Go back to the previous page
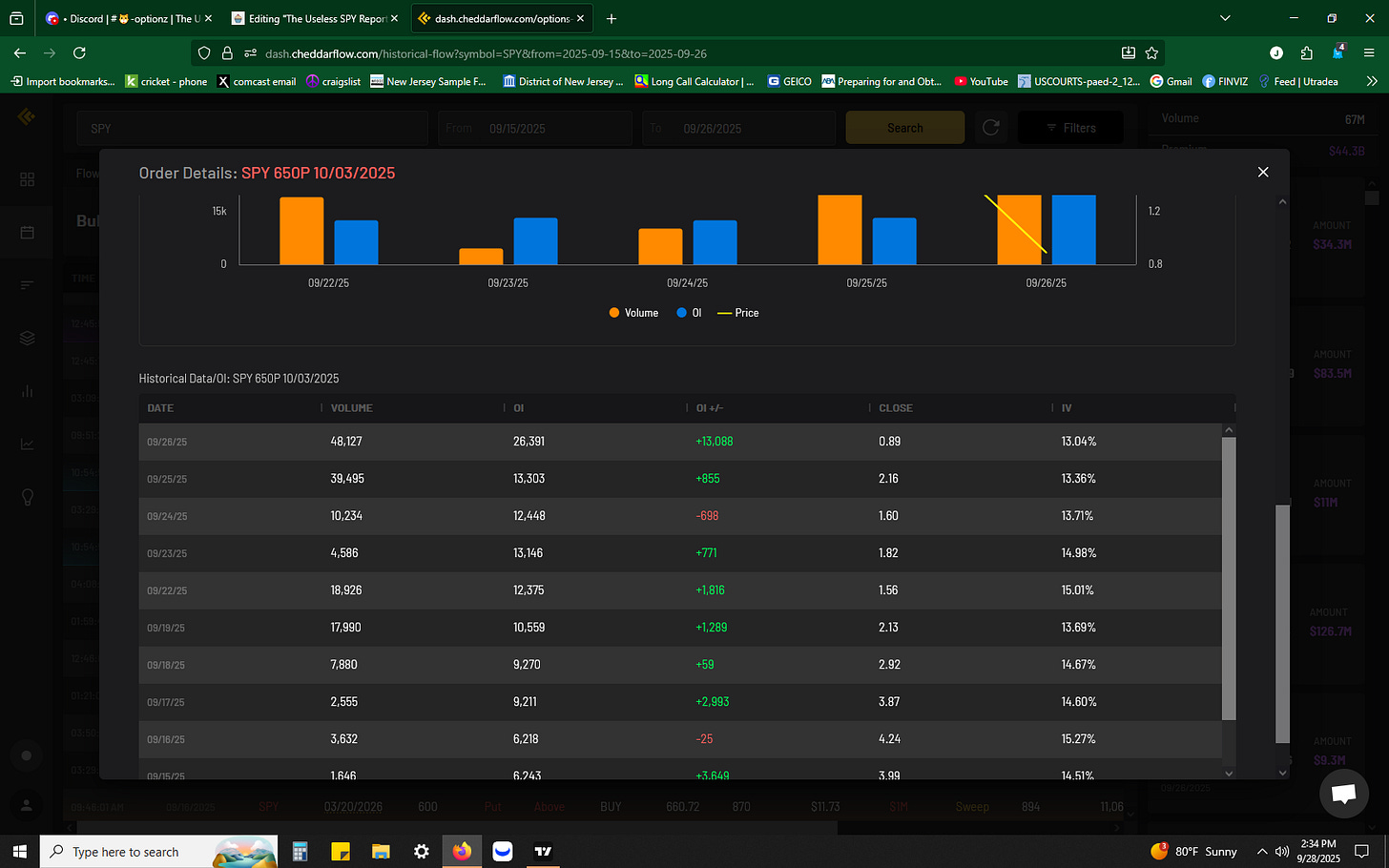The image size is (1389, 868). 19,53
